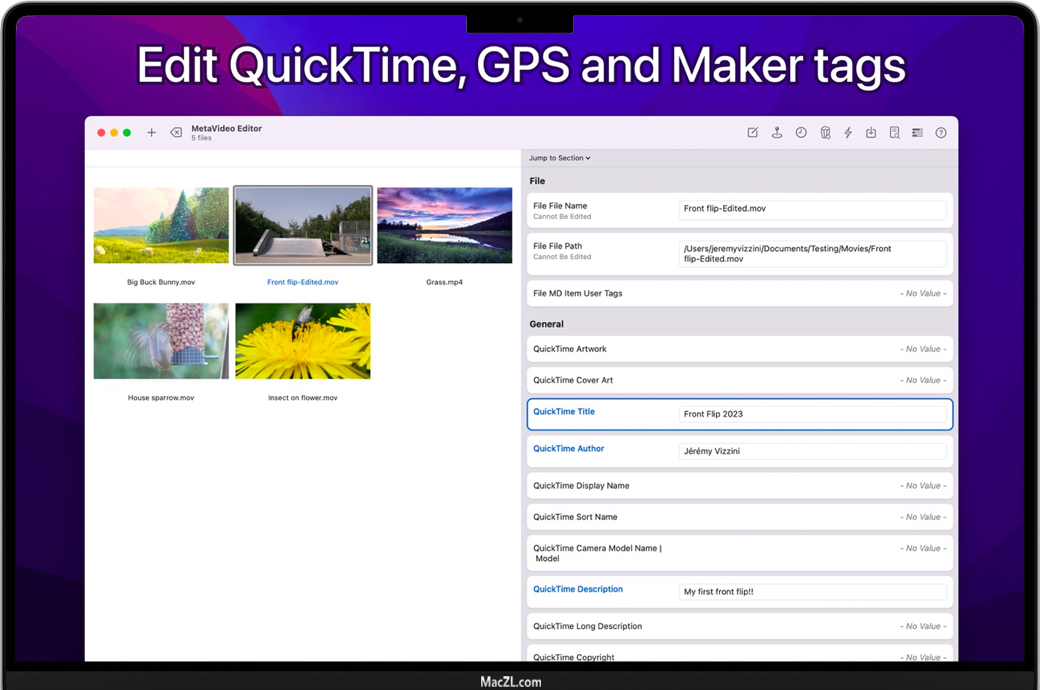Image resolution: width=1040 pixels, height=690 pixels.
Task: Select the House sparrow.mov thumbnail
Action: (x=161, y=342)
